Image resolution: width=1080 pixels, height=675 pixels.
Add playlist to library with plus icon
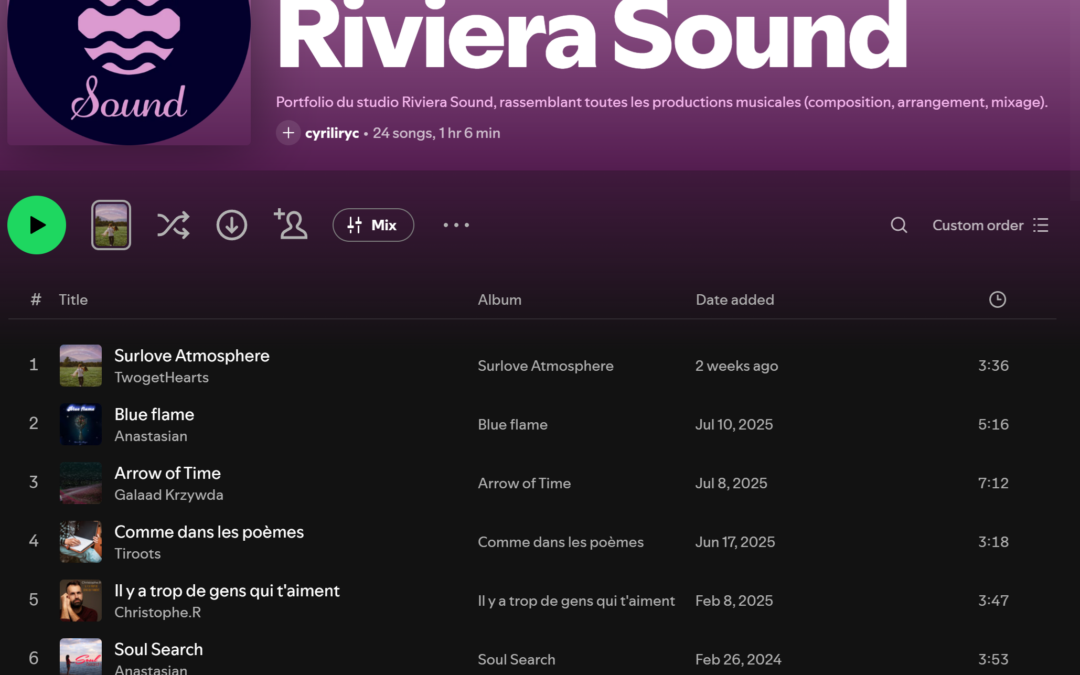tap(288, 133)
